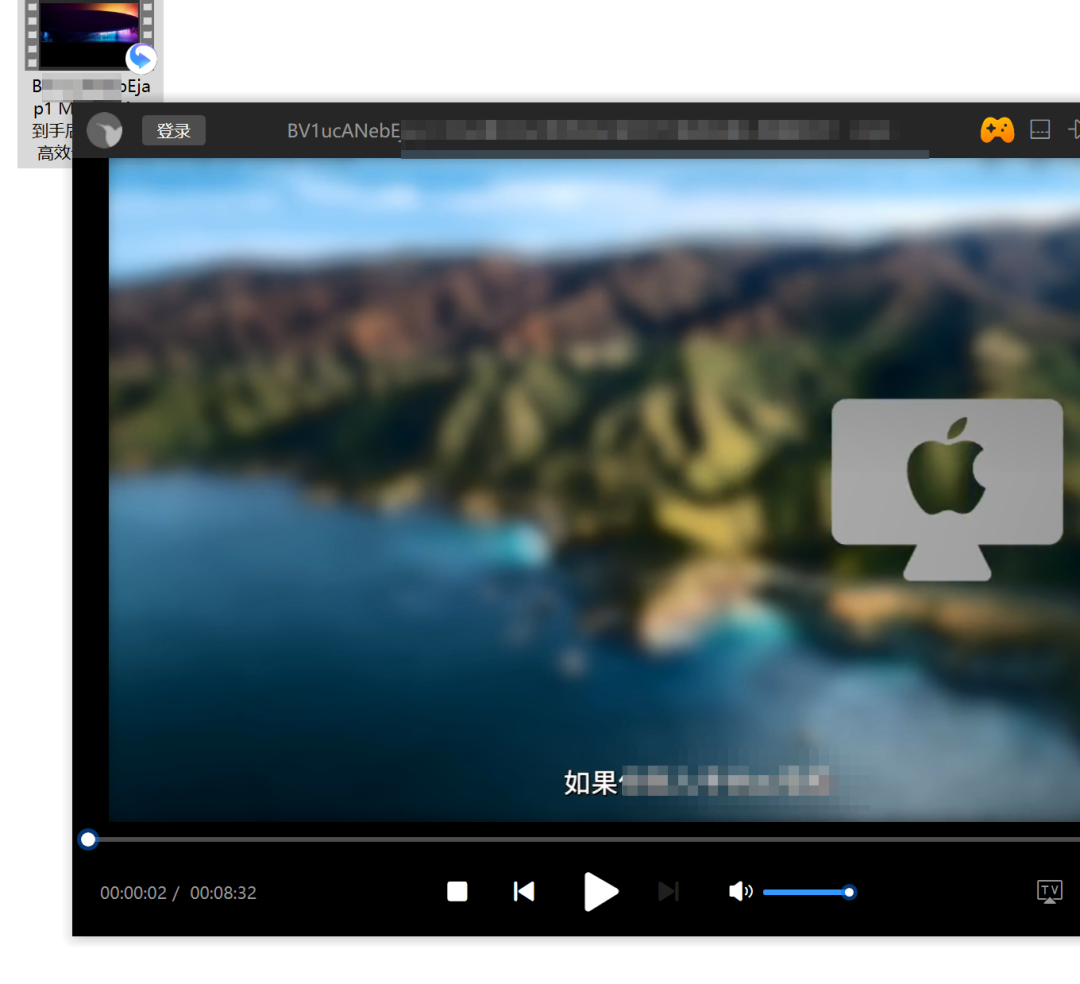
Task: Switch to mini player mode icon
Action: click(x=1039, y=129)
